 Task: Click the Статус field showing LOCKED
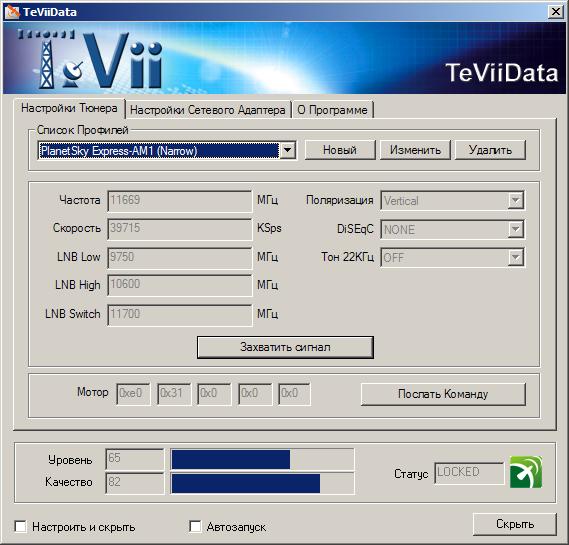tap(469, 473)
